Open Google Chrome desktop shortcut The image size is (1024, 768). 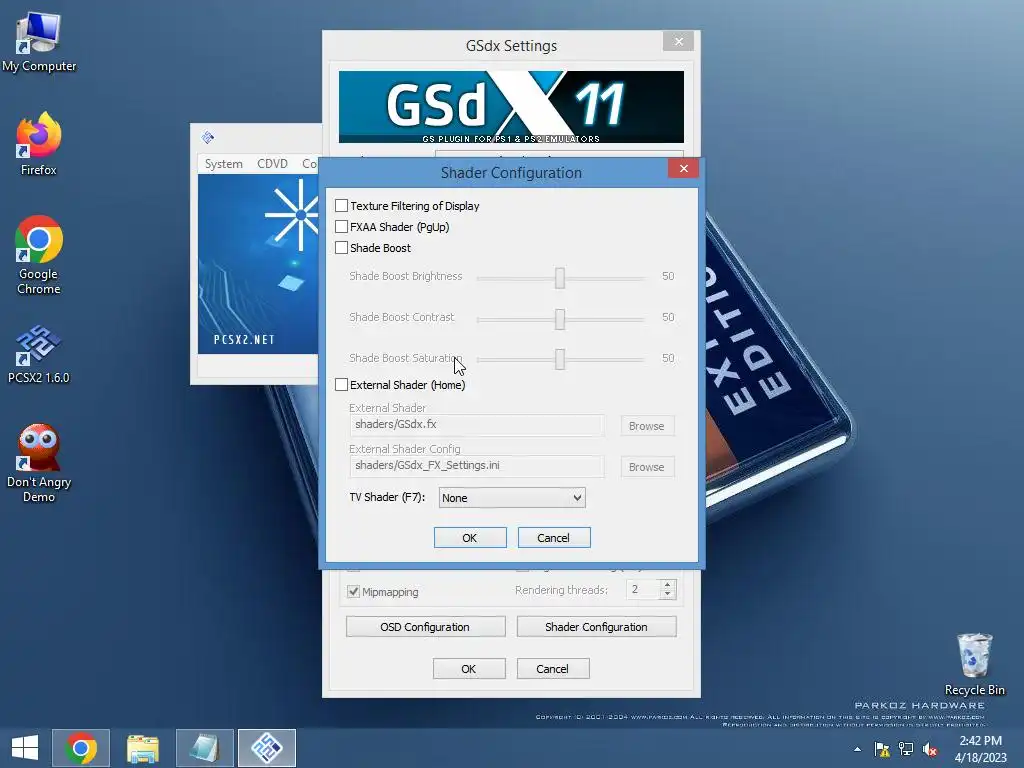[39, 255]
